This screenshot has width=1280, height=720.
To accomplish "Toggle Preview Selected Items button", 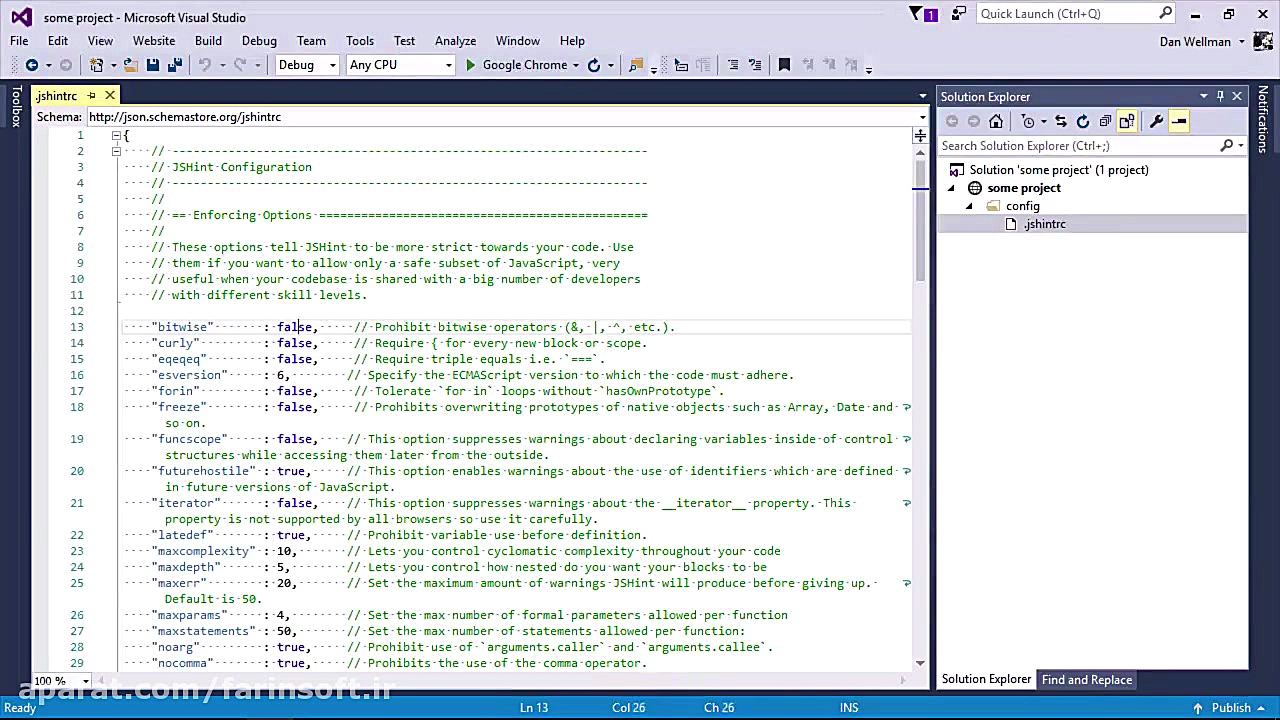I will coord(1179,121).
